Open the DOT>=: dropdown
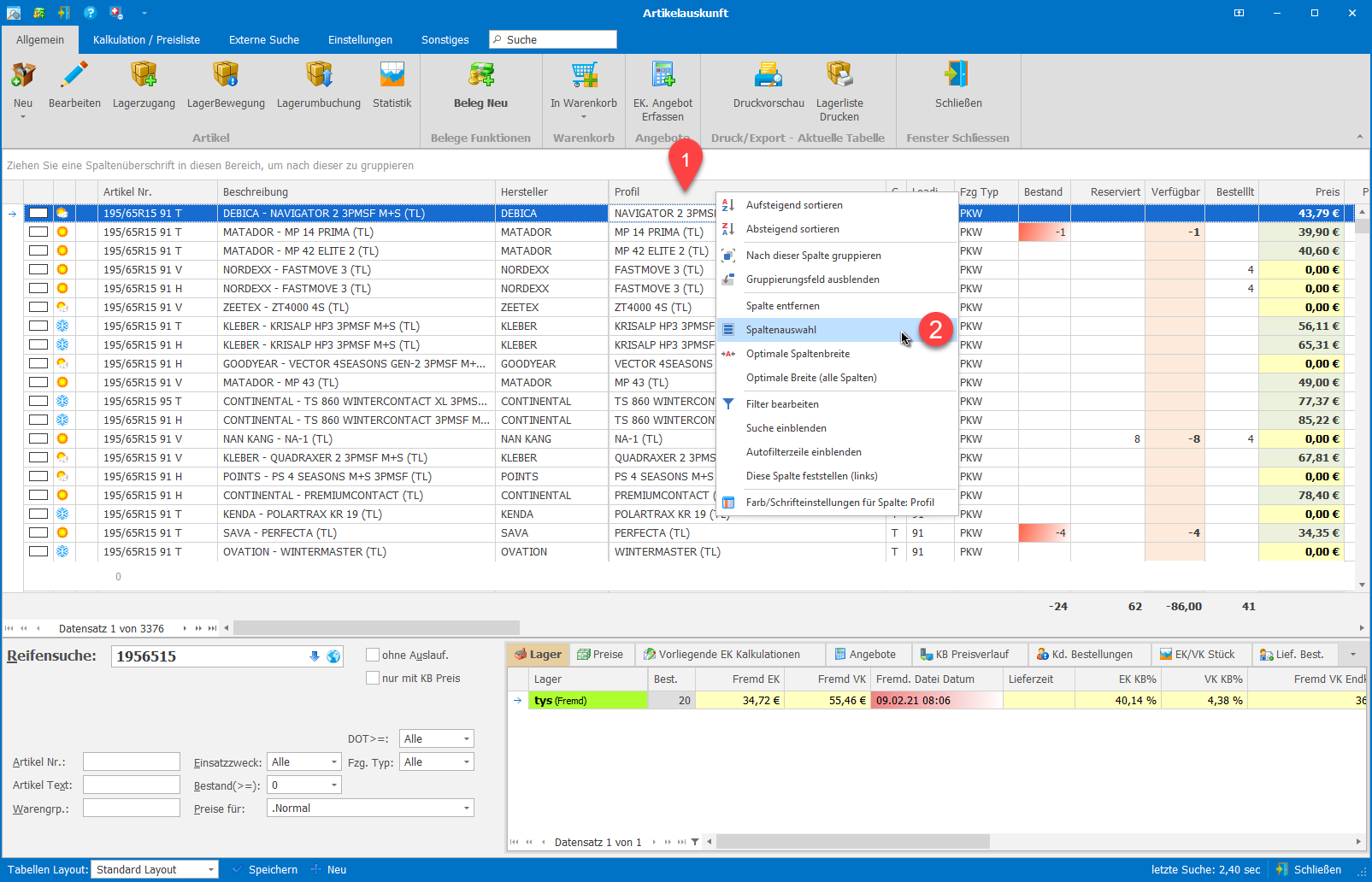The height and width of the screenshot is (882, 1372). click(467, 738)
